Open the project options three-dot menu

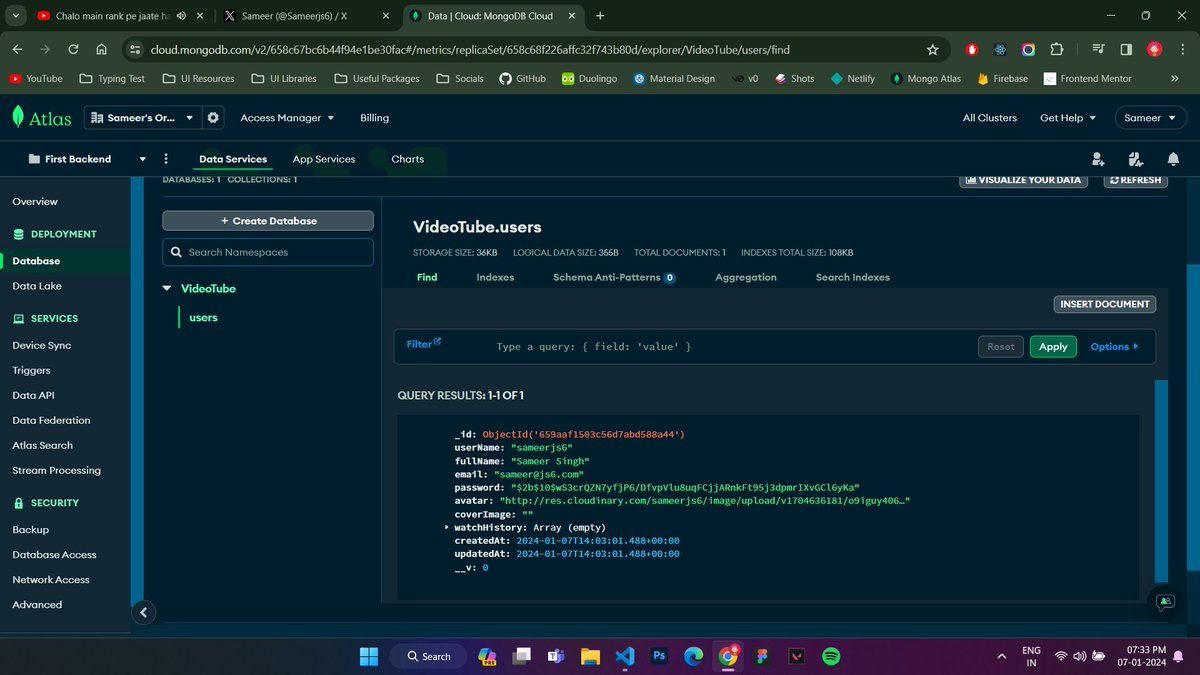pyautogui.click(x=166, y=159)
